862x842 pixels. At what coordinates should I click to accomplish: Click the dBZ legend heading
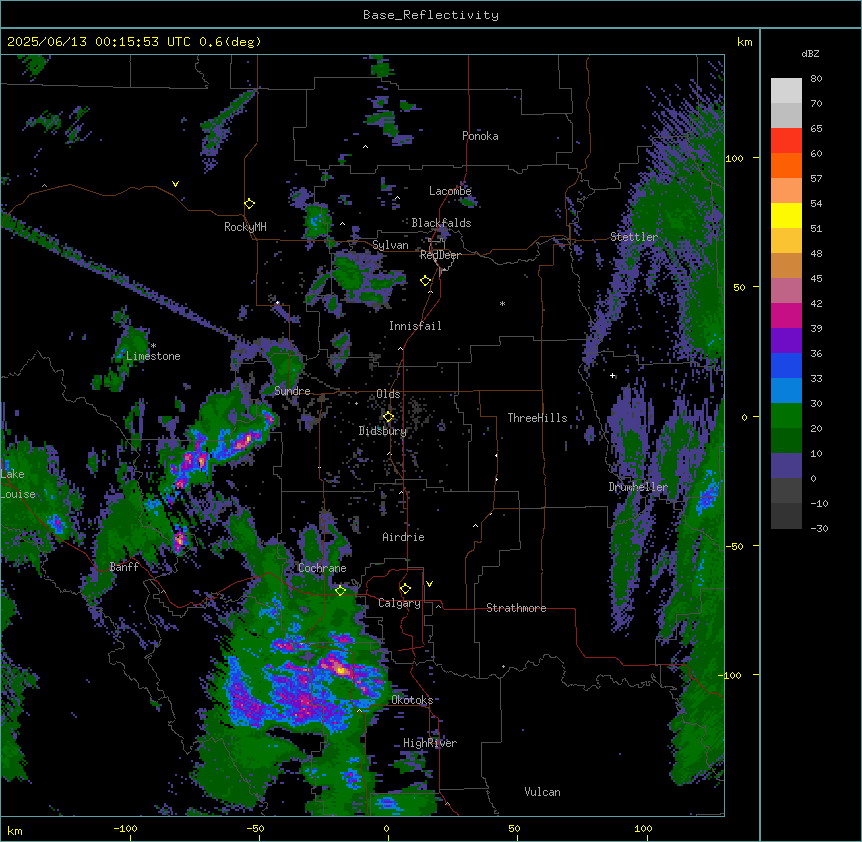pyautogui.click(x=810, y=54)
